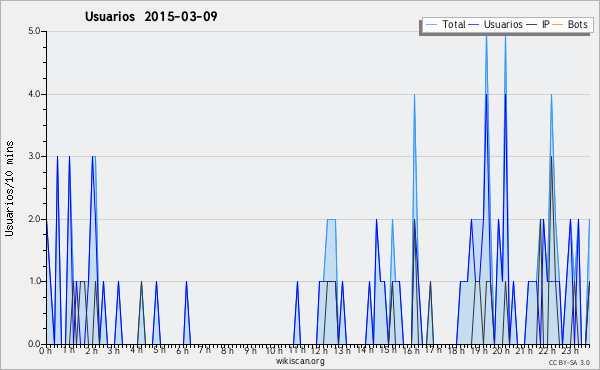Click the wikiscan.org caption
600x370 pixels.
[300, 361]
